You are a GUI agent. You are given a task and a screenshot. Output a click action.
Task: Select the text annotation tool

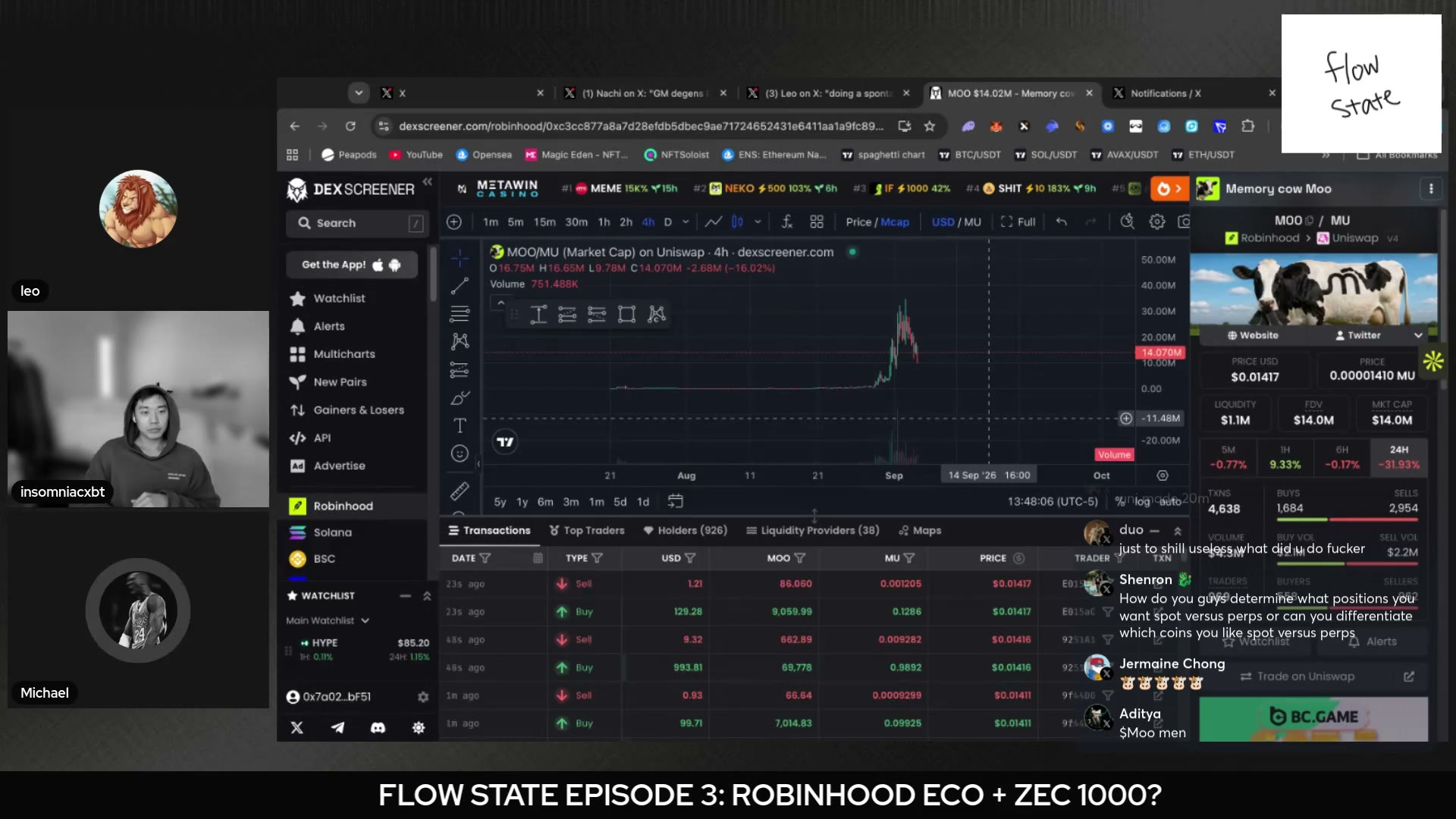460,425
